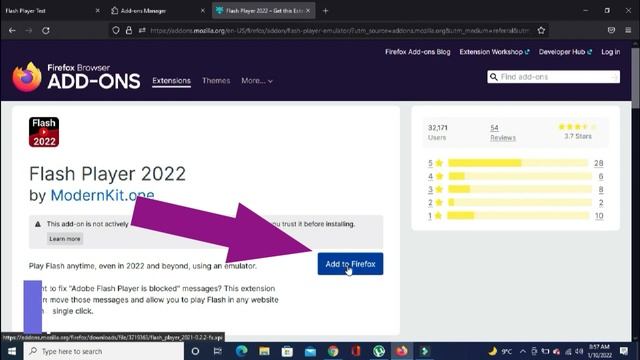The image size is (640, 360).
Task: Open the weather widget showing 9°C
Action: (500, 351)
